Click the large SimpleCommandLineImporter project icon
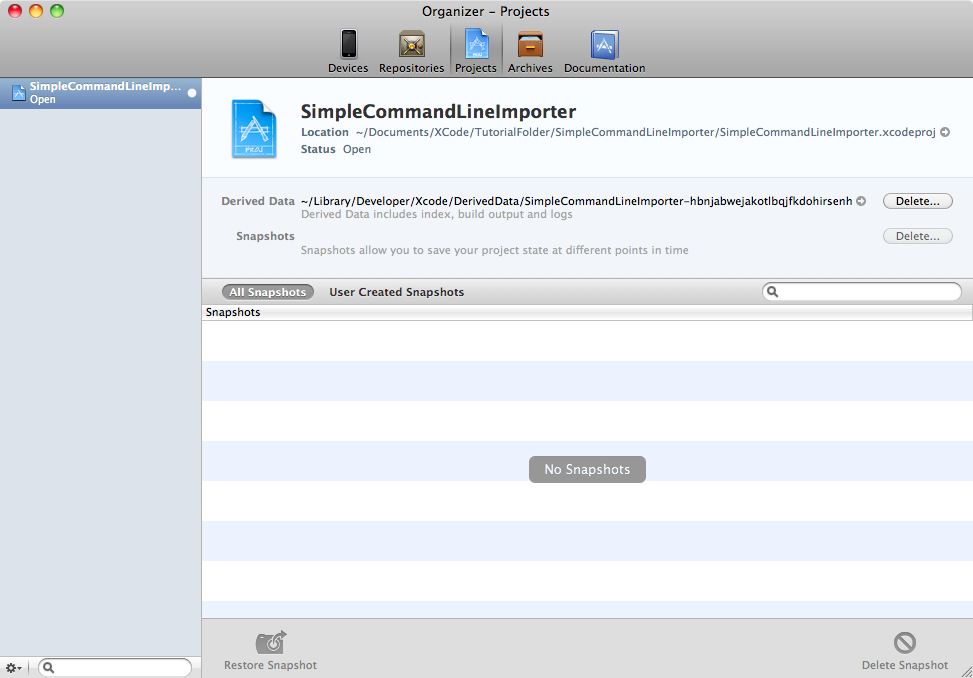Image resolution: width=973 pixels, height=678 pixels. click(x=253, y=127)
